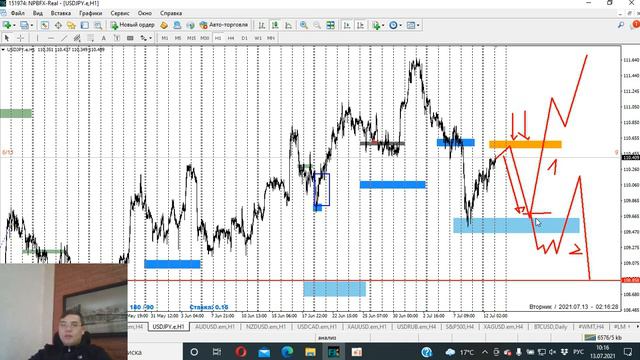The width and height of the screenshot is (640, 360).
Task: Toggle the Navigator folder-star icon
Action: [x=71, y=25]
